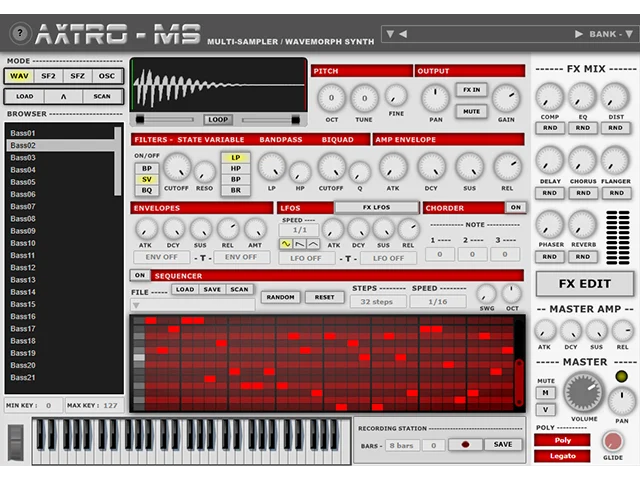
Task: Click the browser list scrollbar
Action: click(118, 161)
